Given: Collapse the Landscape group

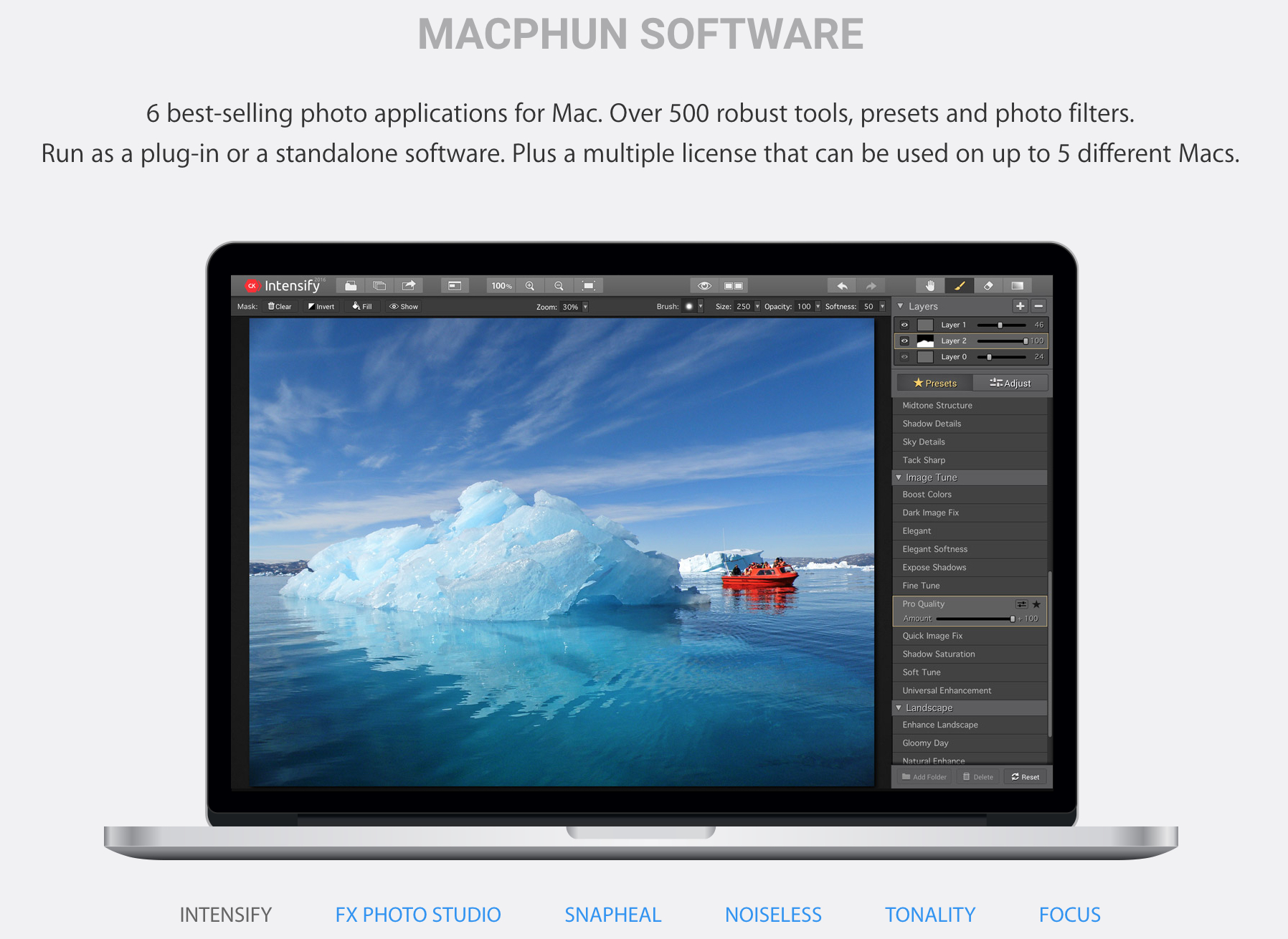Looking at the screenshot, I should (899, 707).
